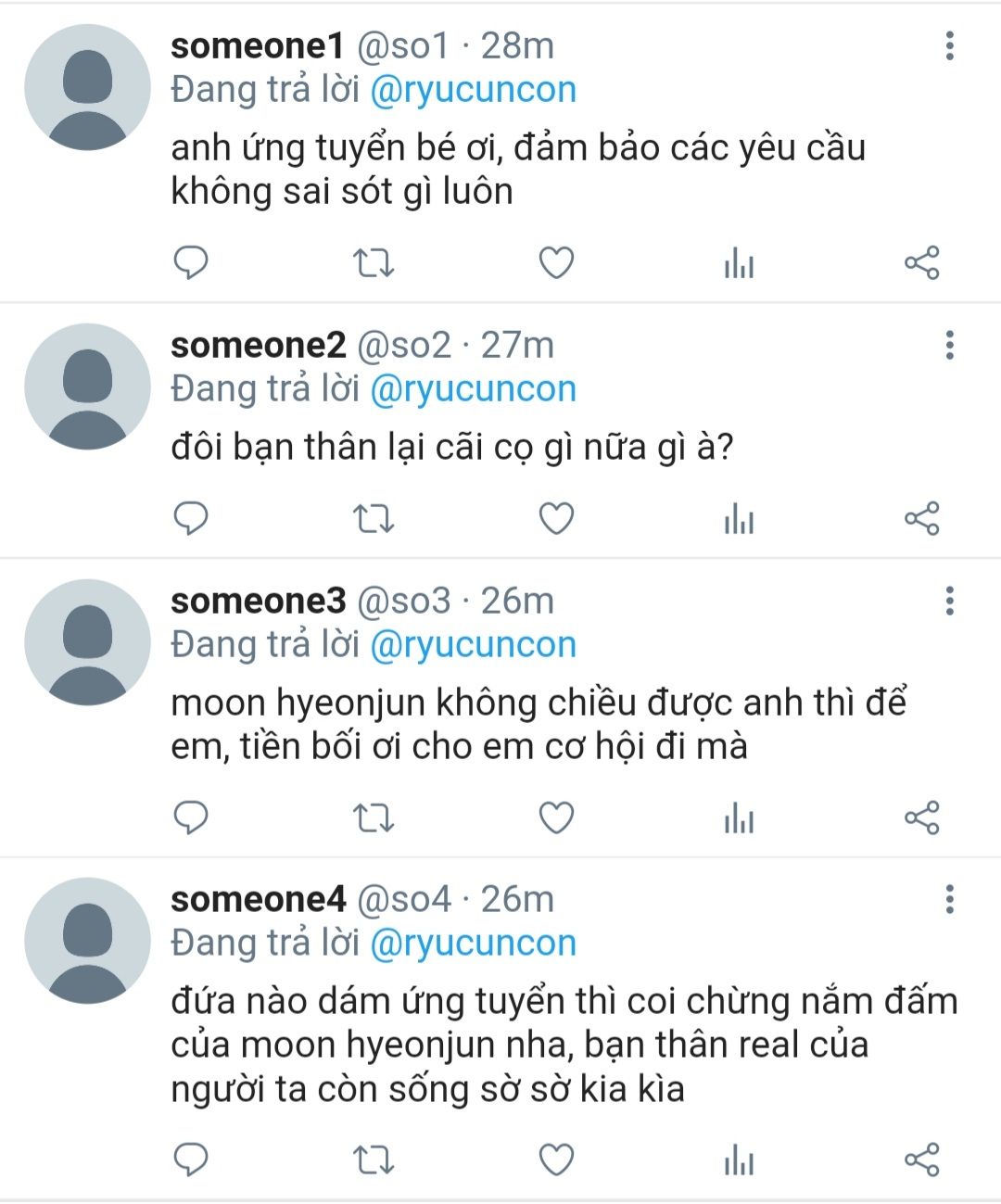Retweet someone1's reply
This screenshot has width=1001, height=1204.
point(374,264)
